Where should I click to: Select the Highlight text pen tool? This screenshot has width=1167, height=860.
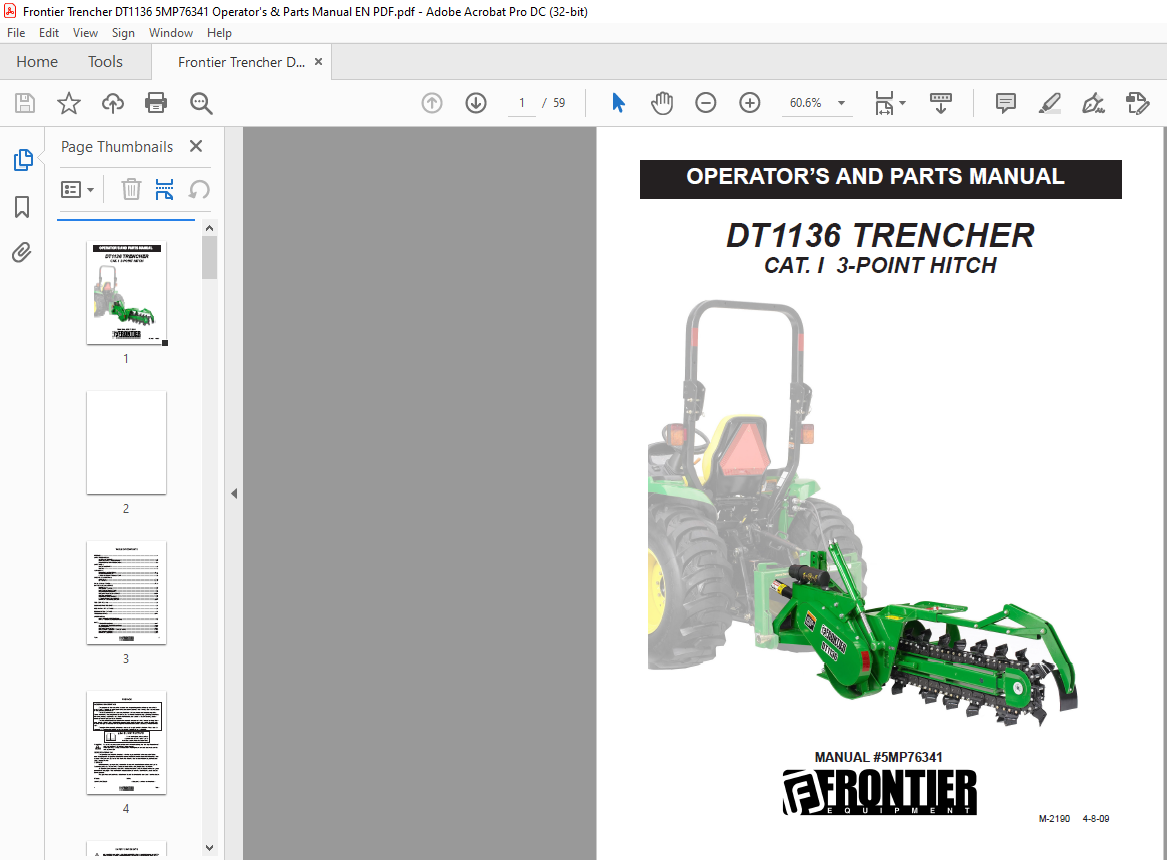click(x=1049, y=103)
